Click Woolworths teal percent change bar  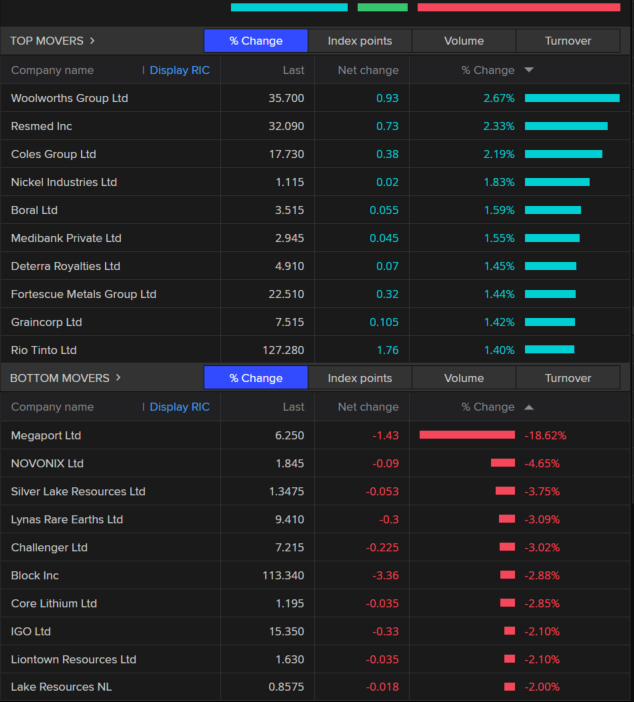point(572,98)
